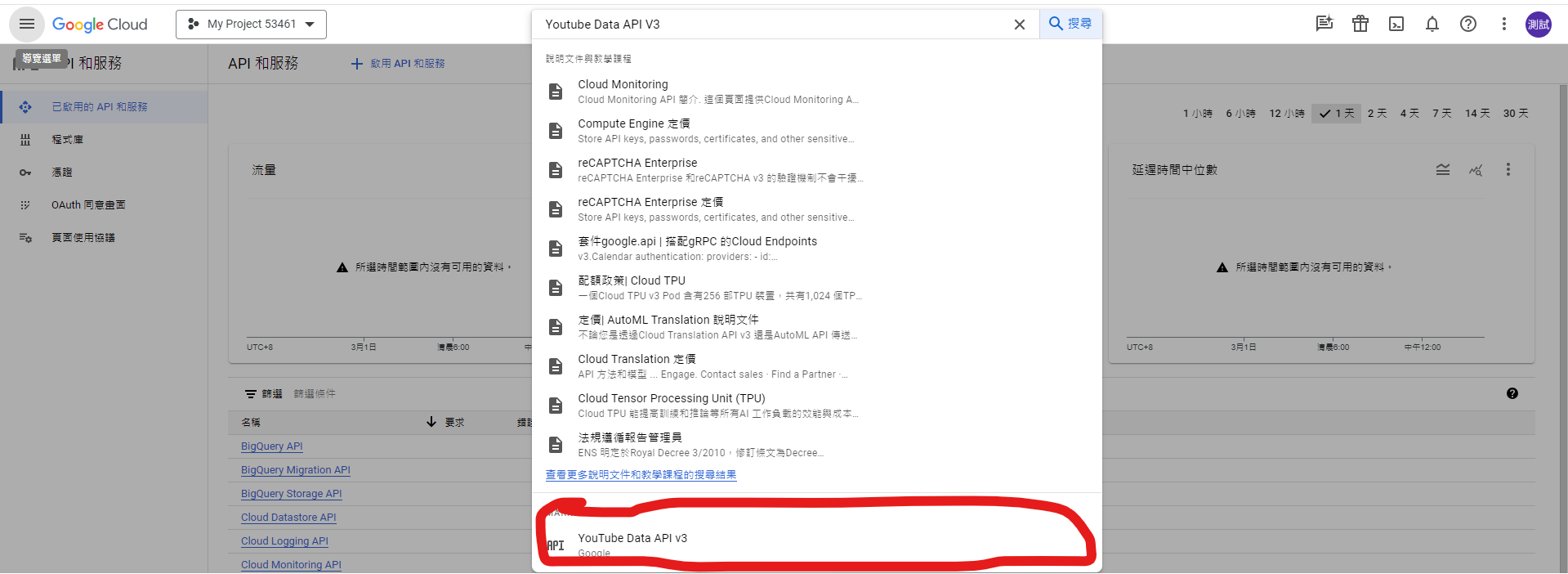The width and height of the screenshot is (1568, 574).
Task: Open the My Project 53461 project selector
Action: coord(251,25)
